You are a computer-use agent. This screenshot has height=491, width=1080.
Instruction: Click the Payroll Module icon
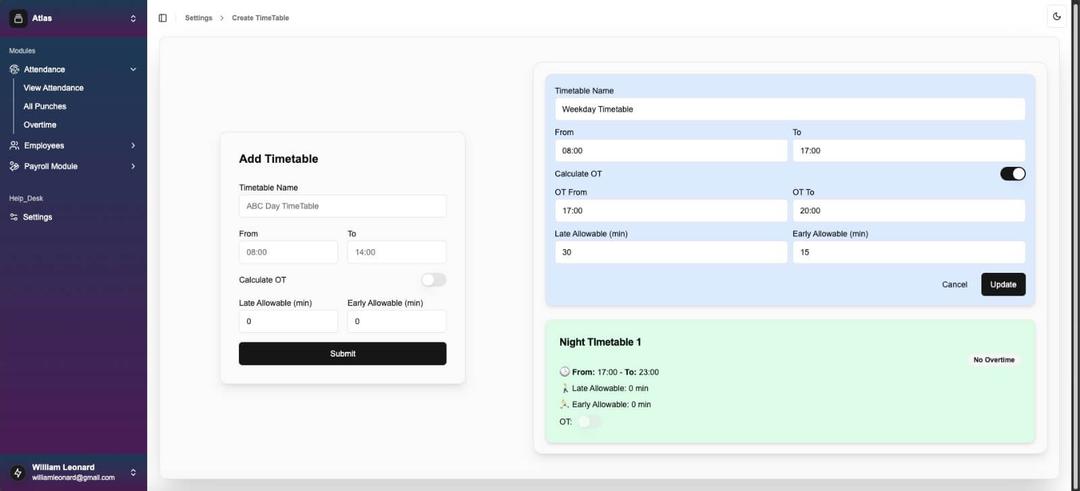coord(14,166)
